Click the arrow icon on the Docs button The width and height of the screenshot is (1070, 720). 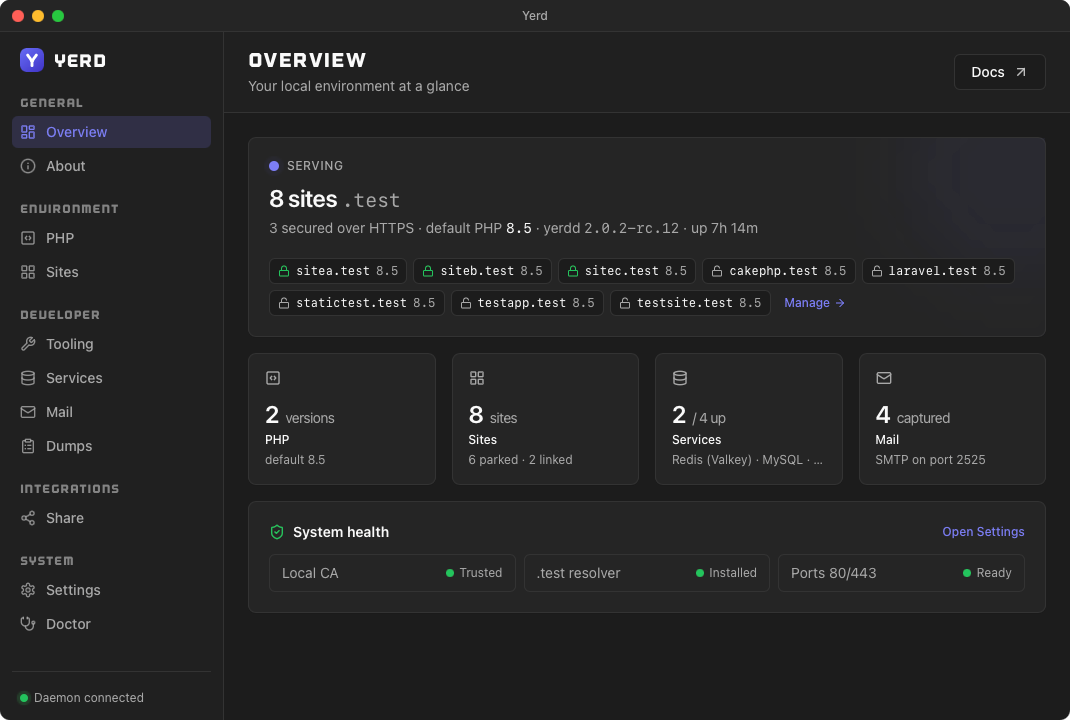[x=1021, y=72]
